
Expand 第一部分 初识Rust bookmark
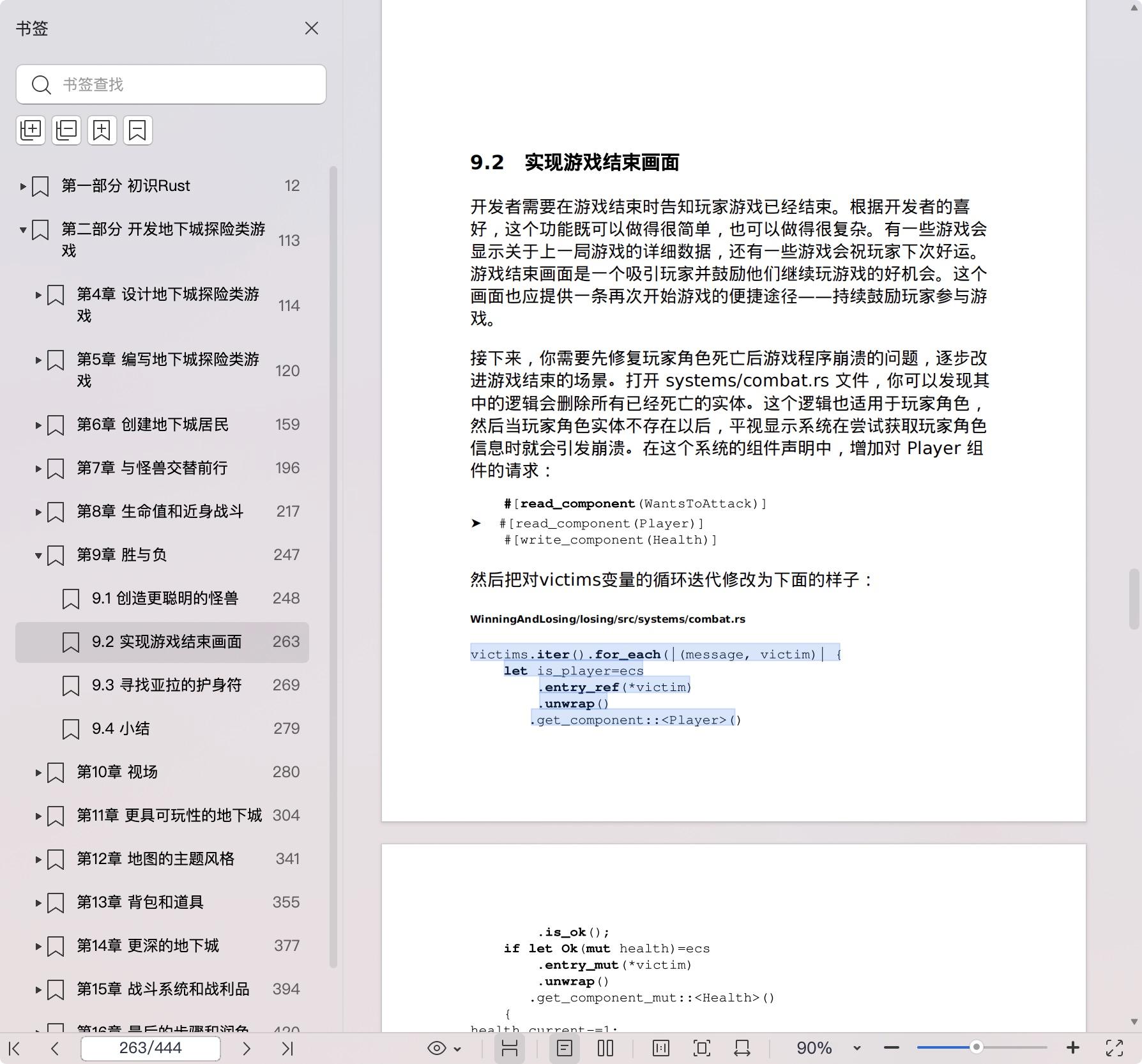pos(23,186)
